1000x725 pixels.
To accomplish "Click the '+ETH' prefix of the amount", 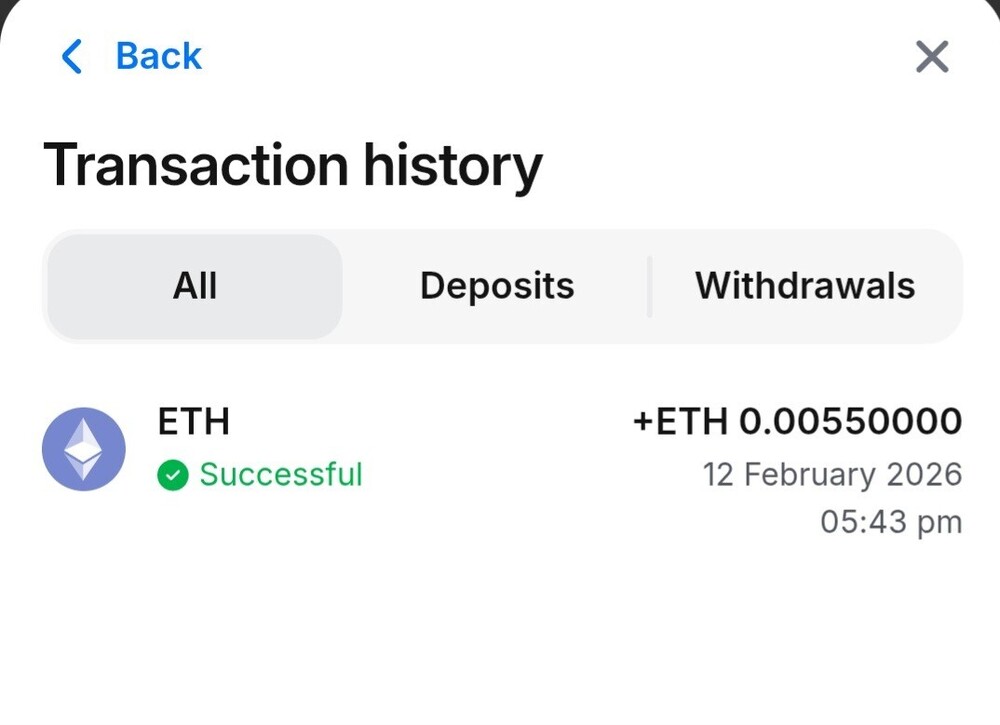I will tap(680, 422).
